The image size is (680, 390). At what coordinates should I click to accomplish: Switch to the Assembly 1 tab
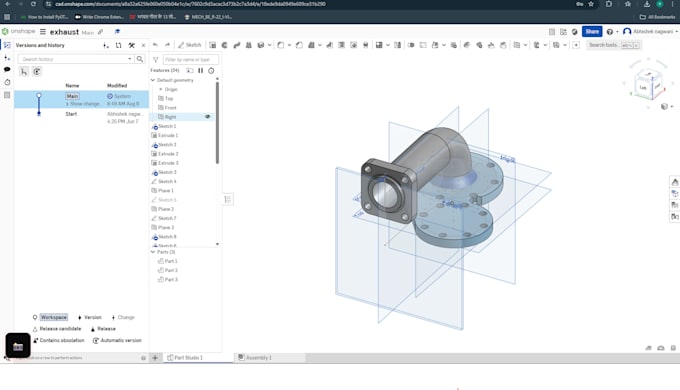255,358
